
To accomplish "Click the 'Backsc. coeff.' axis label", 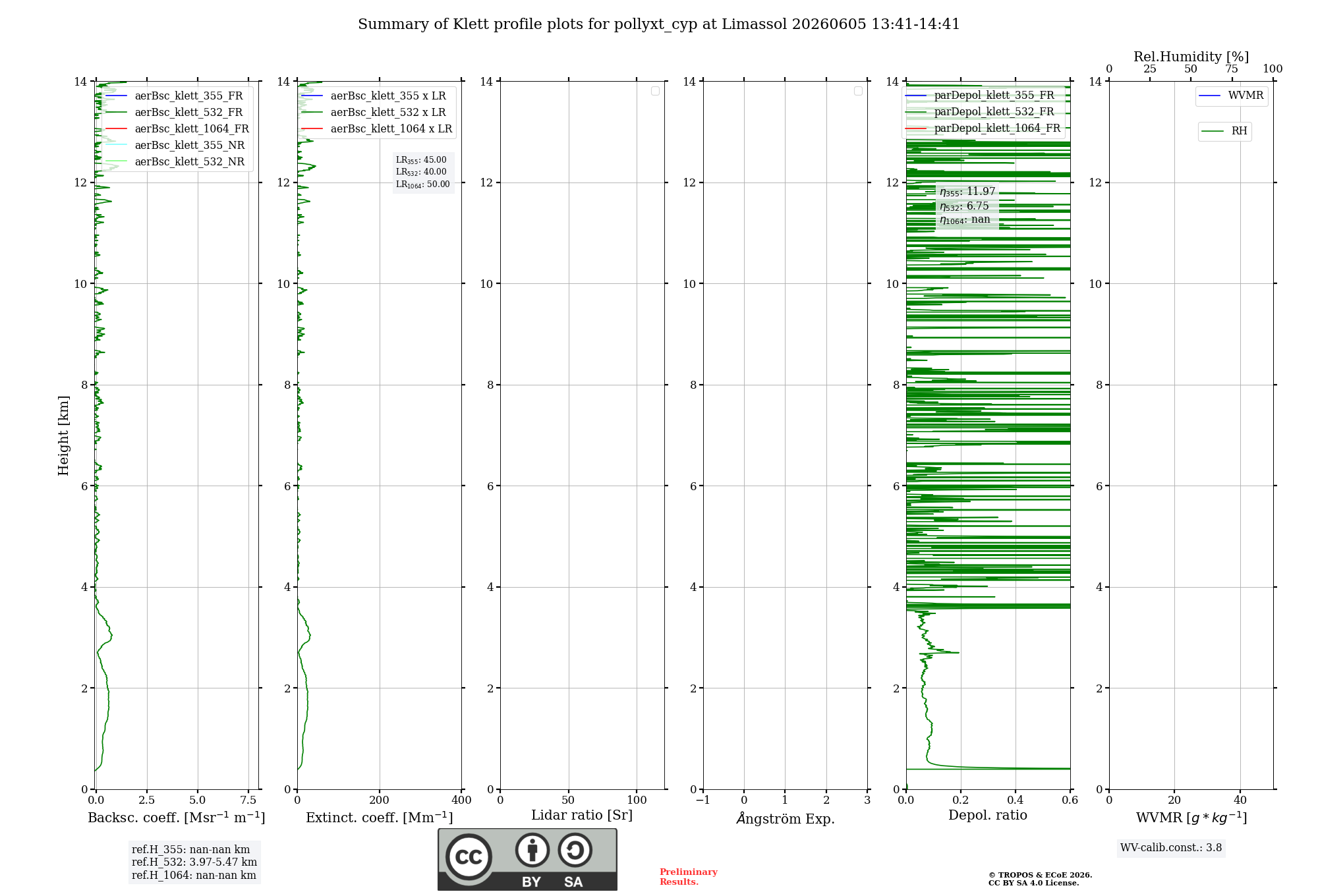I will click(x=177, y=818).
